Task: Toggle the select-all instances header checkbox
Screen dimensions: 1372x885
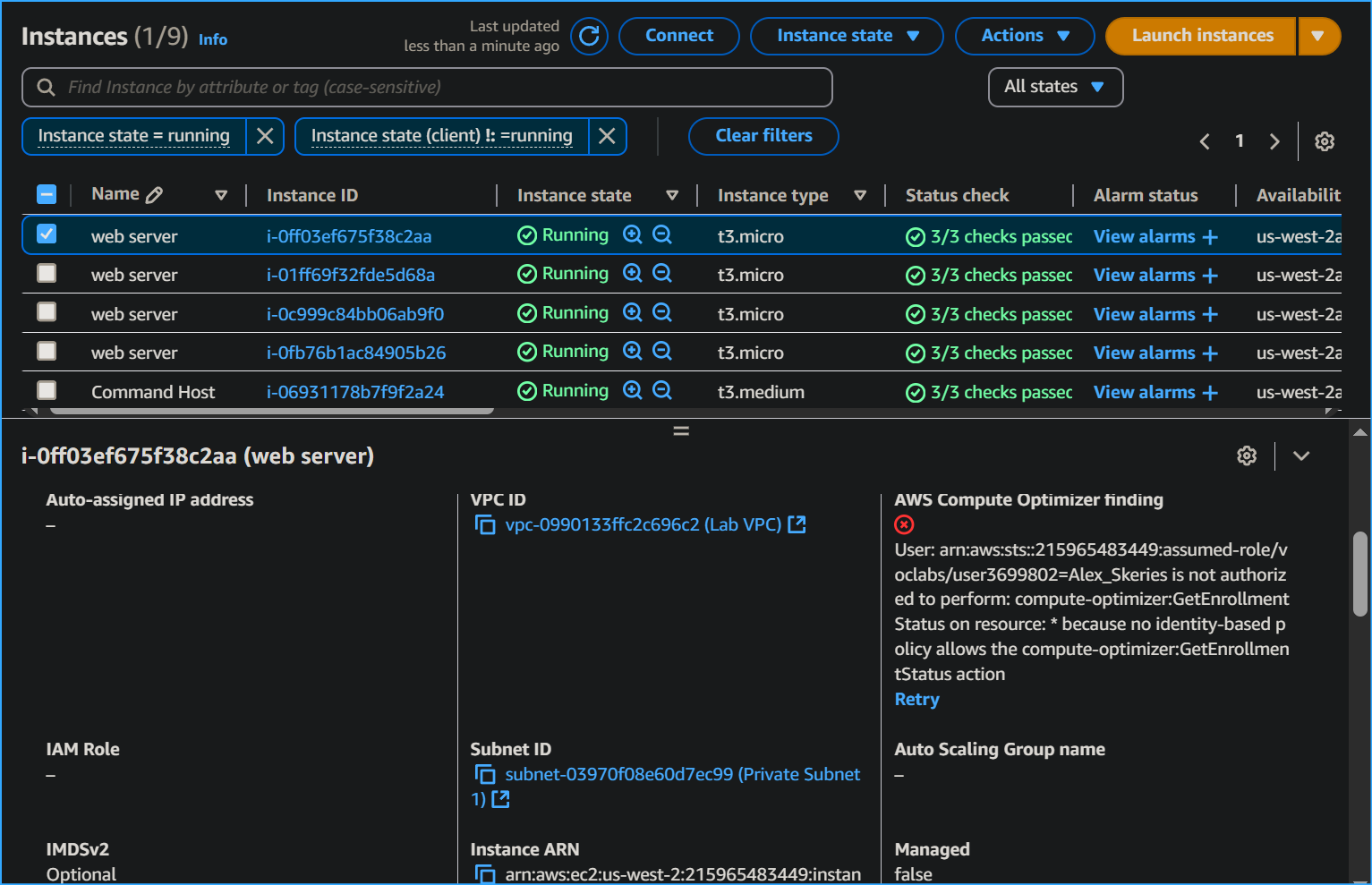Action: 47,194
